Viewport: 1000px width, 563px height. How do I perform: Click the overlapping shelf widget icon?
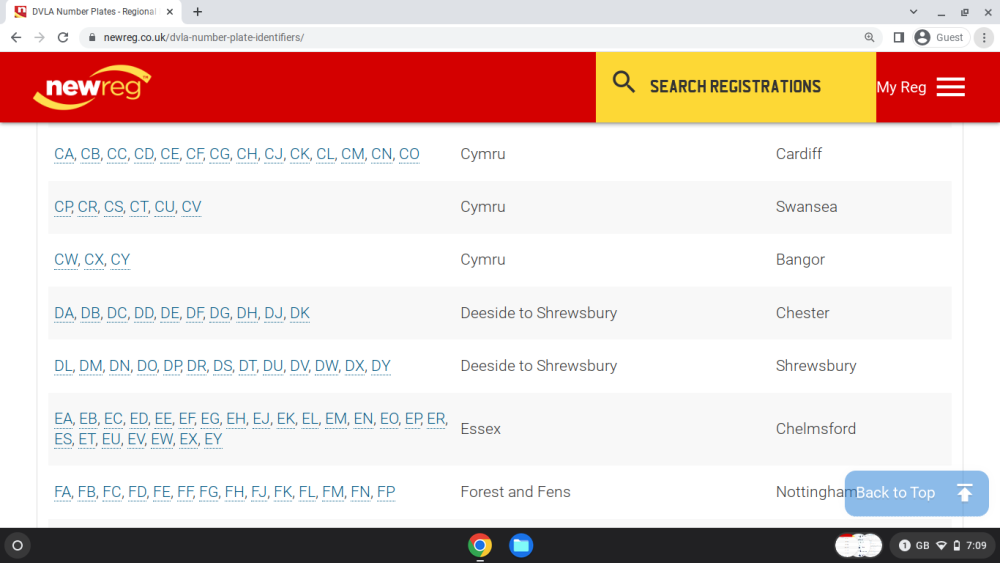[858, 546]
